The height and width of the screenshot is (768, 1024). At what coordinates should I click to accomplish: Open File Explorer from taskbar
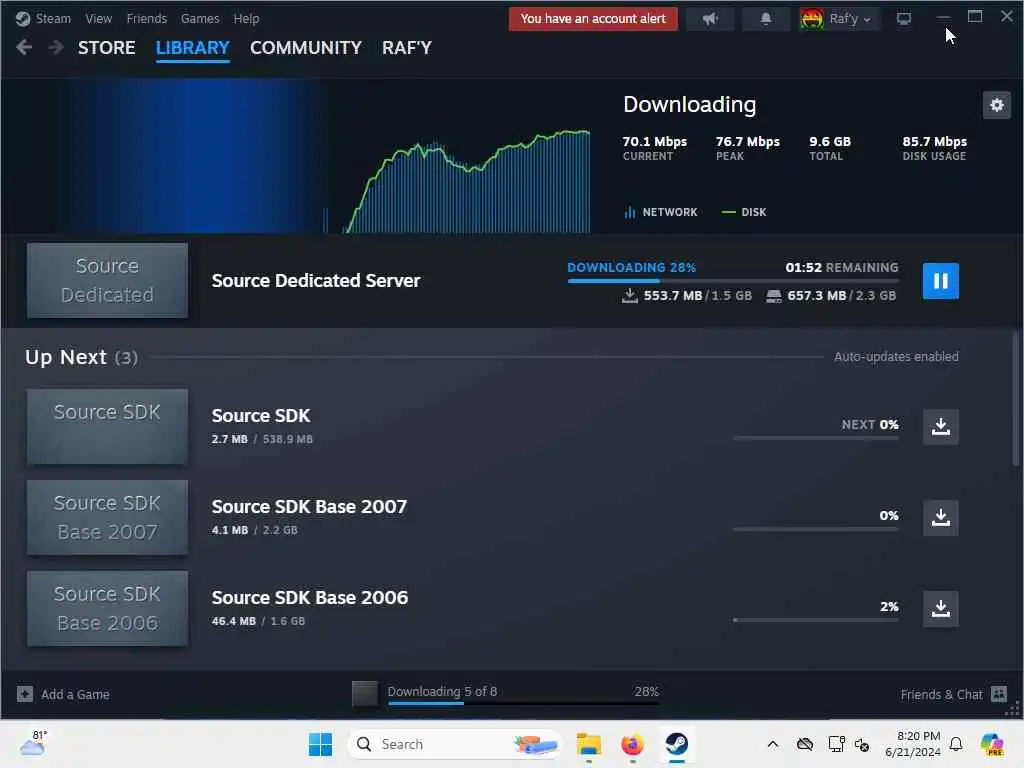pos(588,744)
